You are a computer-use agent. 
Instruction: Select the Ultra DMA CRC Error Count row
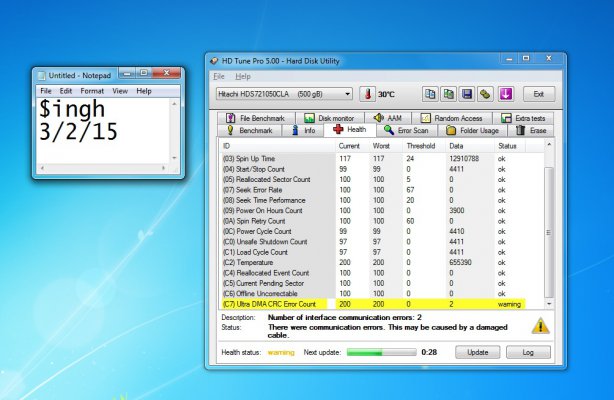[x=372, y=304]
